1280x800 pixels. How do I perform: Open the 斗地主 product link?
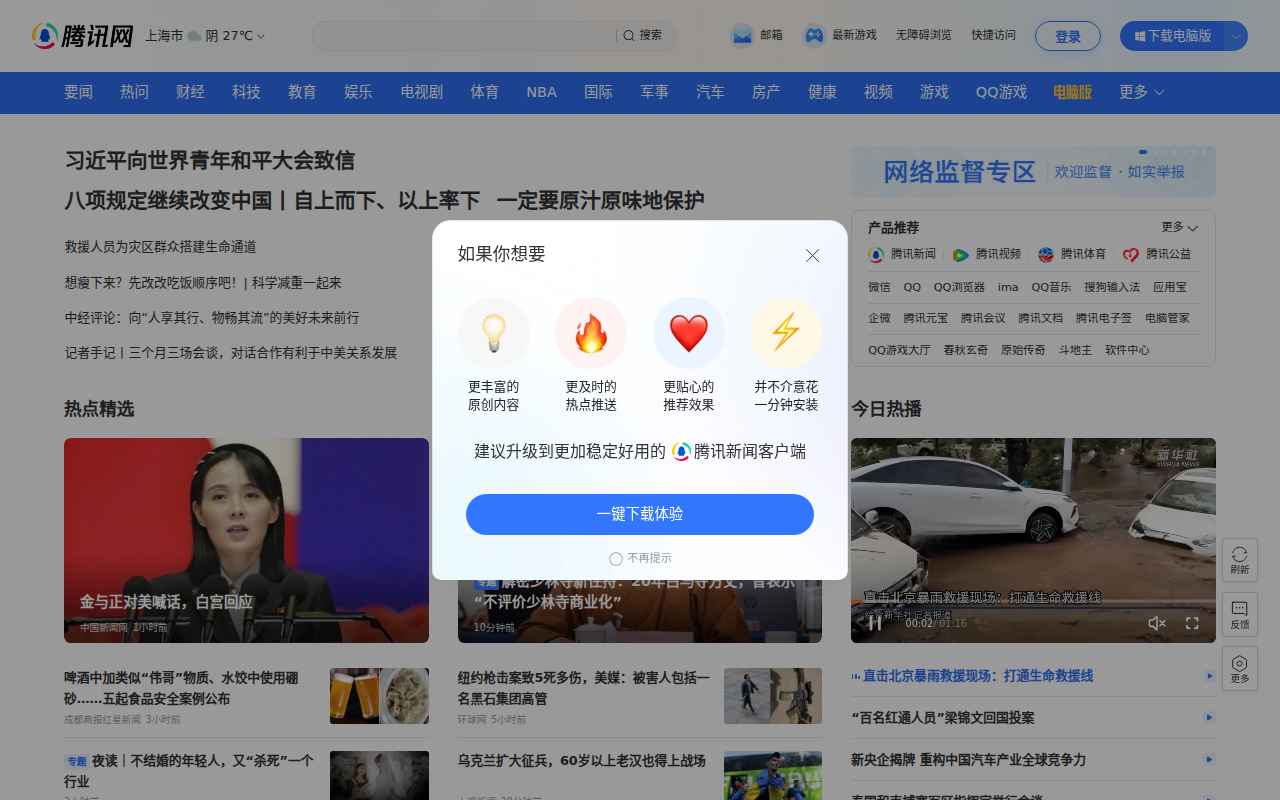coord(1075,350)
